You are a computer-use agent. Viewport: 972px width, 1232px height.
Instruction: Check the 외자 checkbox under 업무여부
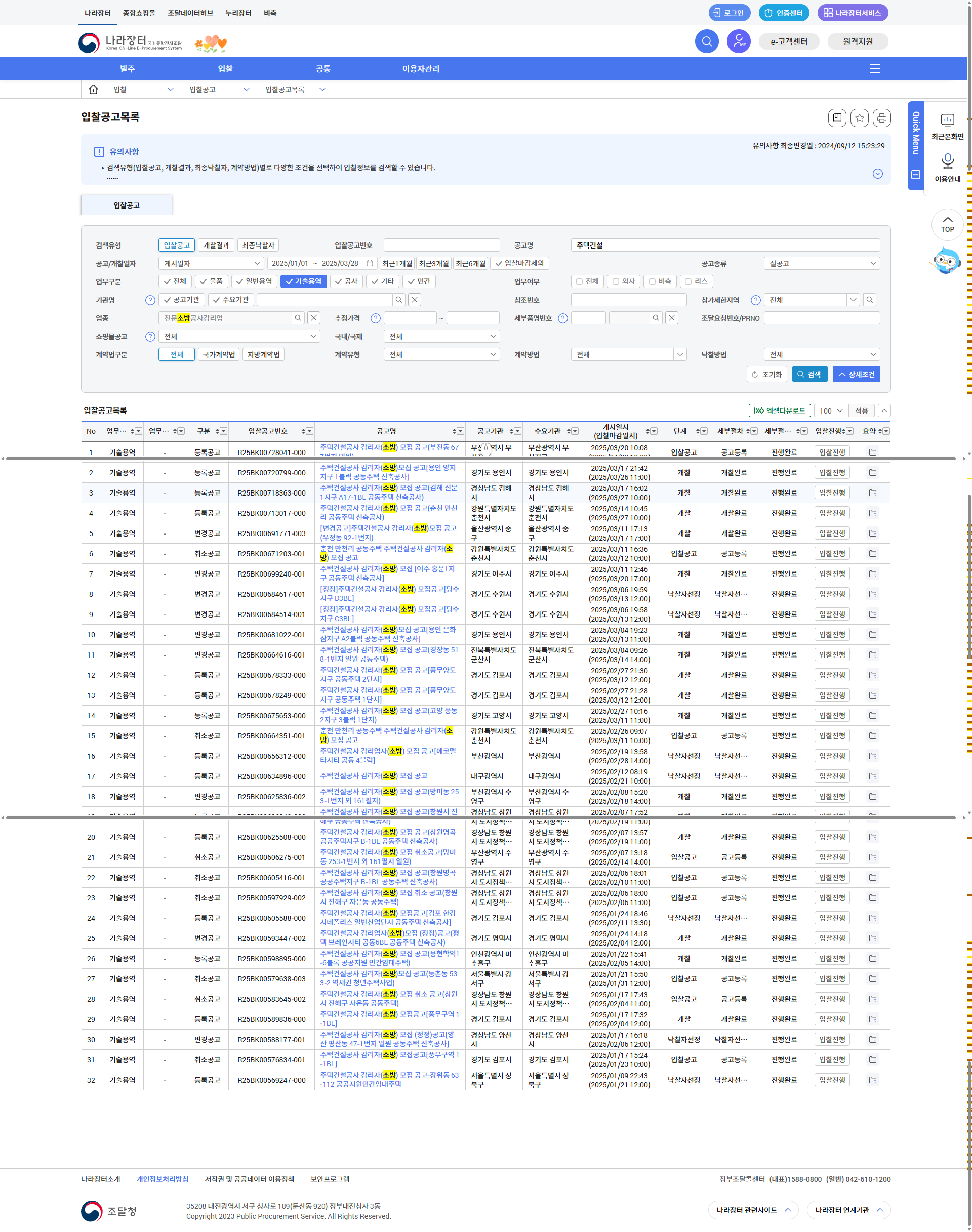click(x=623, y=281)
